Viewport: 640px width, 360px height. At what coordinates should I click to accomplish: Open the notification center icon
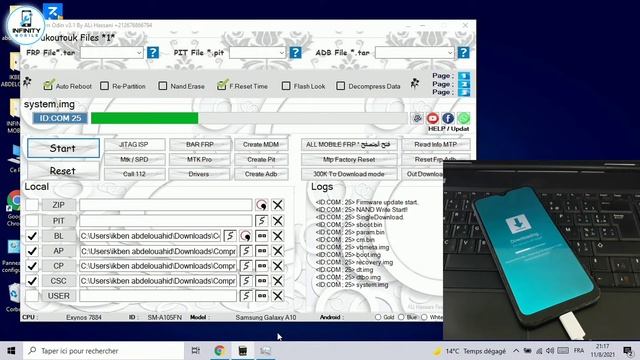[x=628, y=351]
